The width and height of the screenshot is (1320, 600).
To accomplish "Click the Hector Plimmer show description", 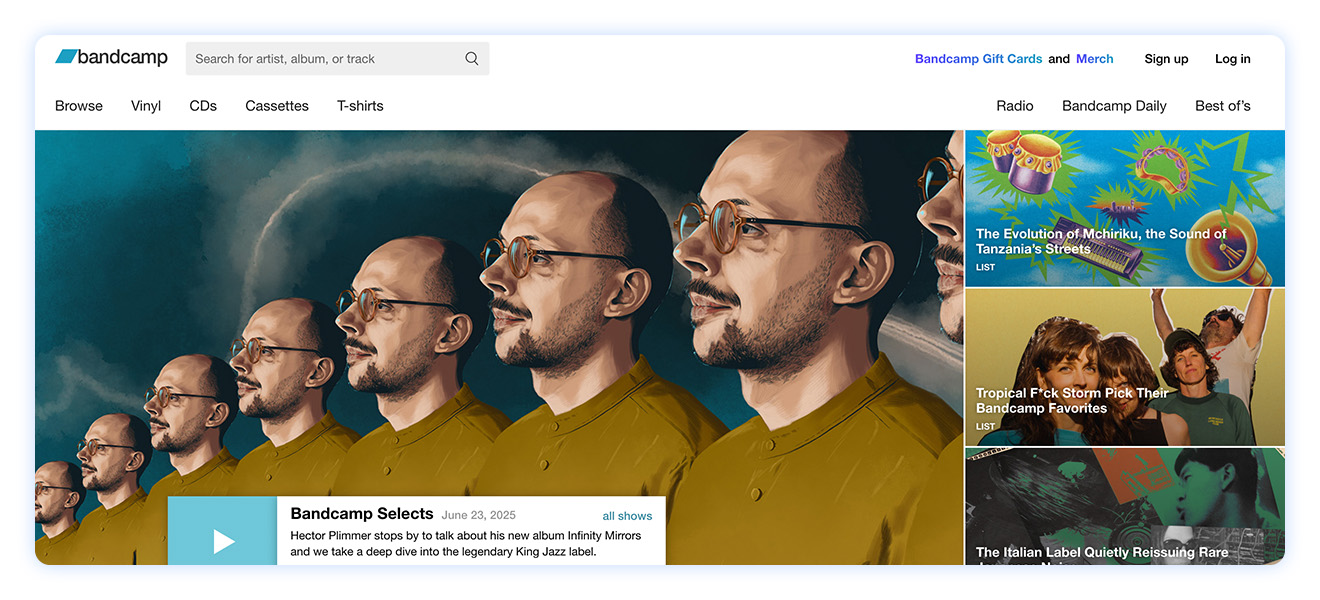I will (x=466, y=544).
